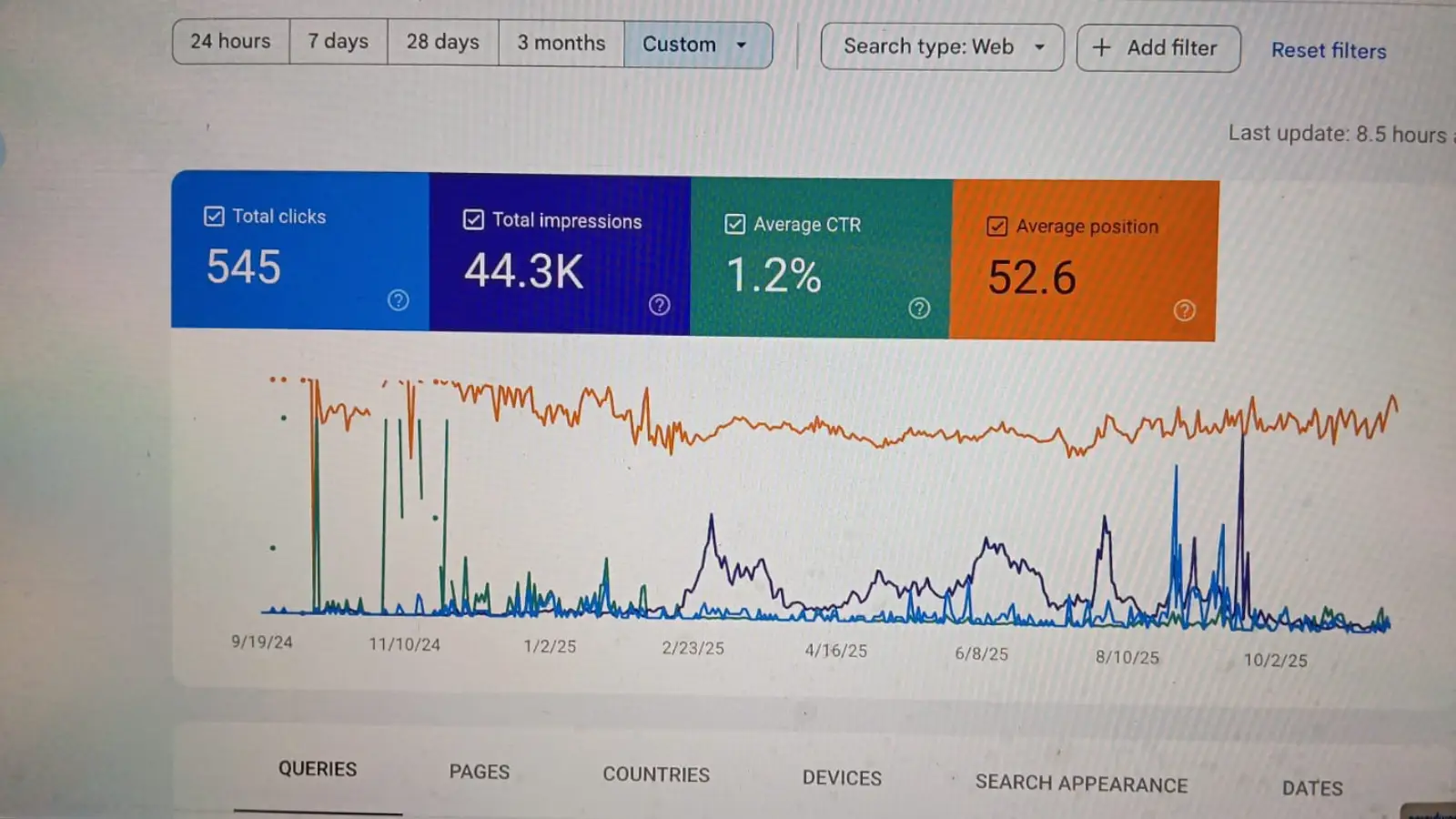
Task: Click help icon on Average CTR card
Action: (x=919, y=308)
